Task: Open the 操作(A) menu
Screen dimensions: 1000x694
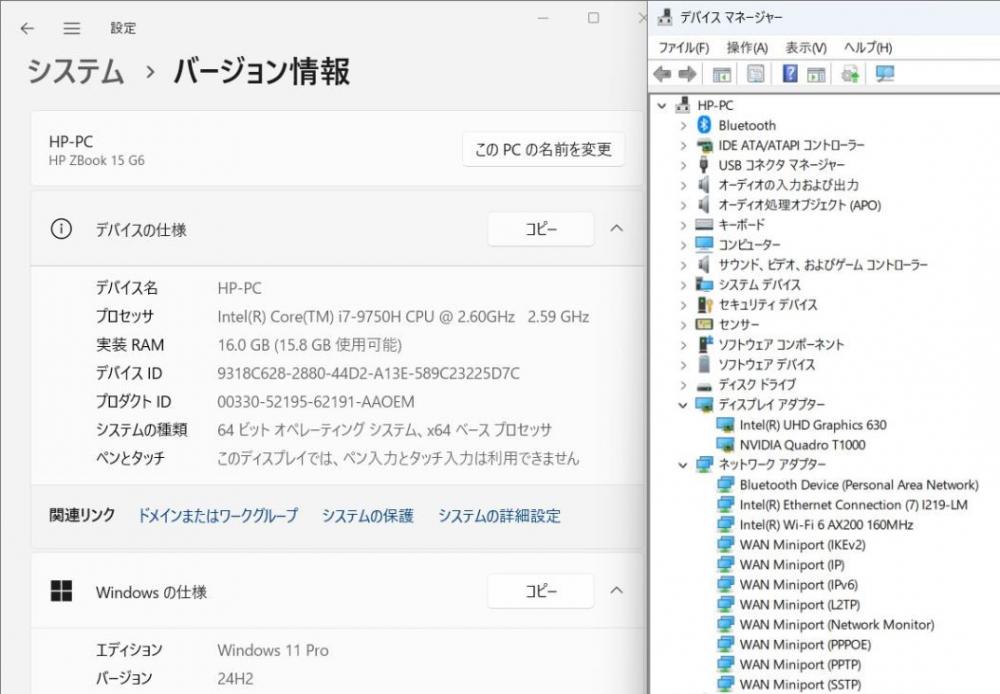Action: 747,47
